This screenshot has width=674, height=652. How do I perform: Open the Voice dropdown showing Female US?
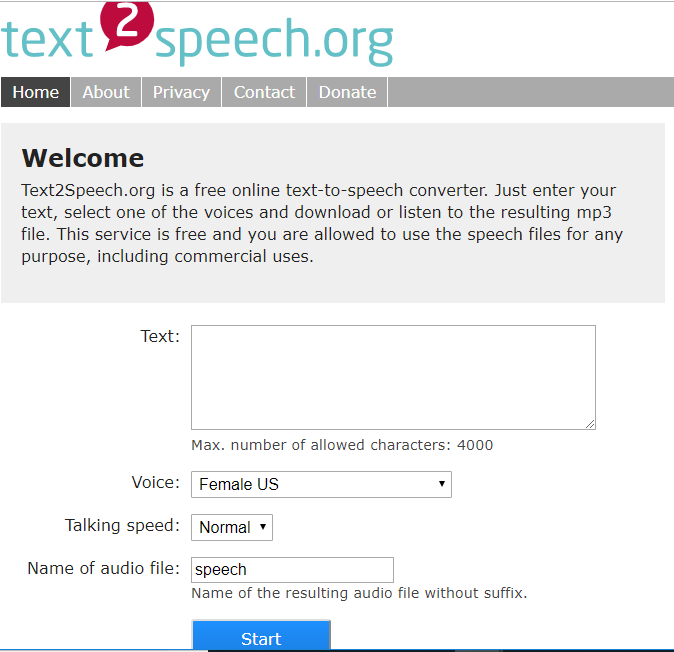[x=321, y=484]
